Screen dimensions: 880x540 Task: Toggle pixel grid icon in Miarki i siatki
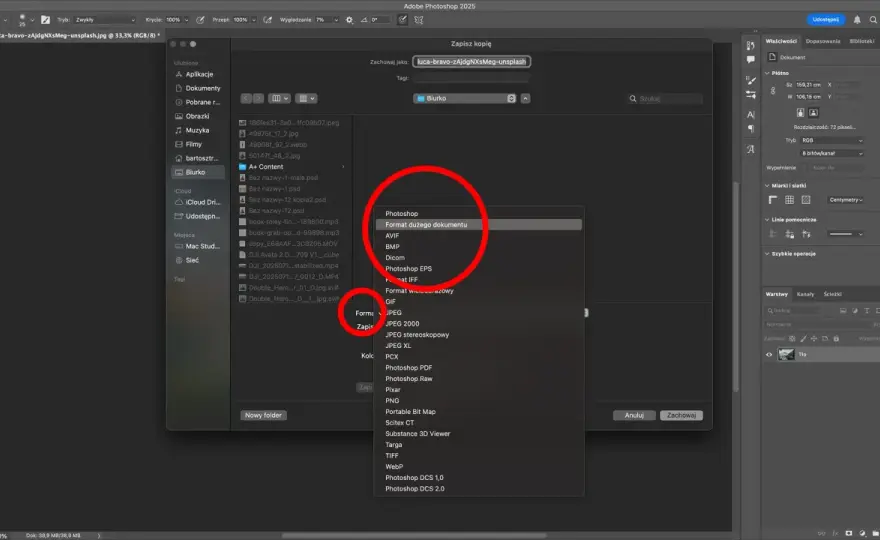click(806, 200)
